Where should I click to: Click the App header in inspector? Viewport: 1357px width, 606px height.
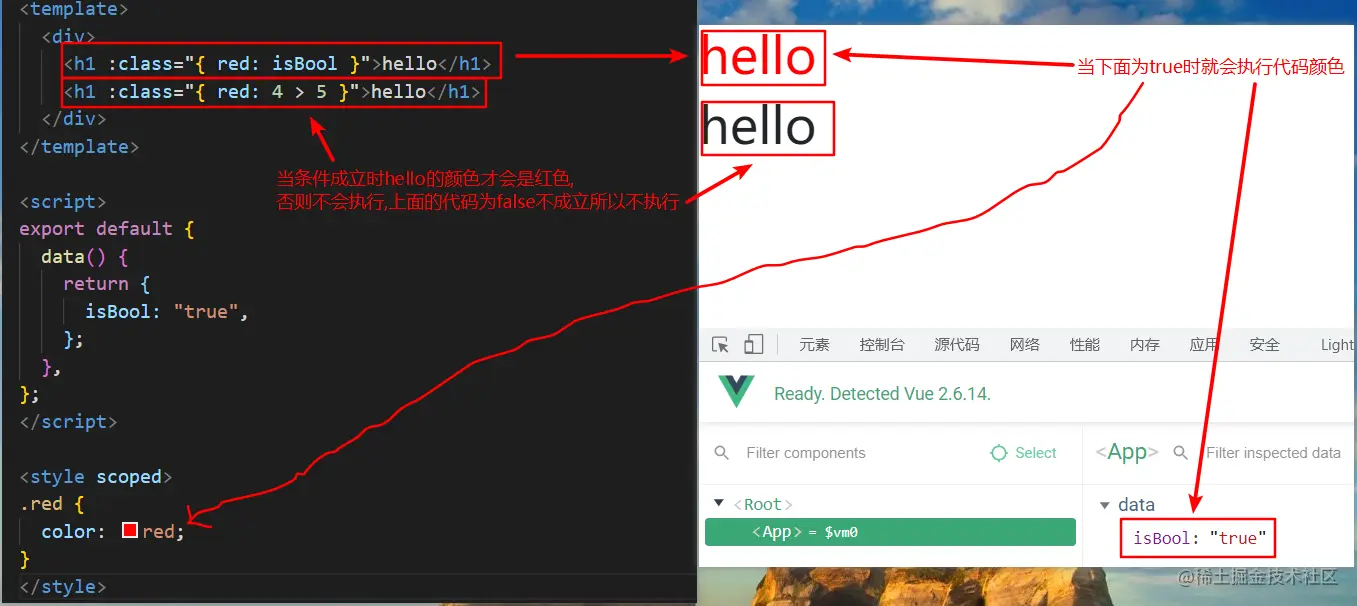pyautogui.click(x=1127, y=452)
